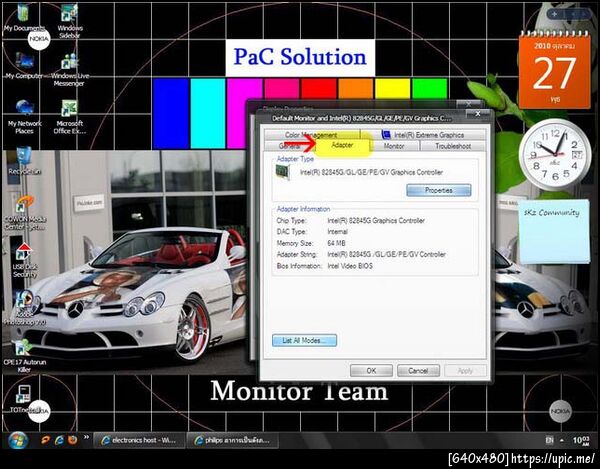This screenshot has width=600, height=469.
Task: Click the sKz Community sticky note
Action: pos(554,231)
